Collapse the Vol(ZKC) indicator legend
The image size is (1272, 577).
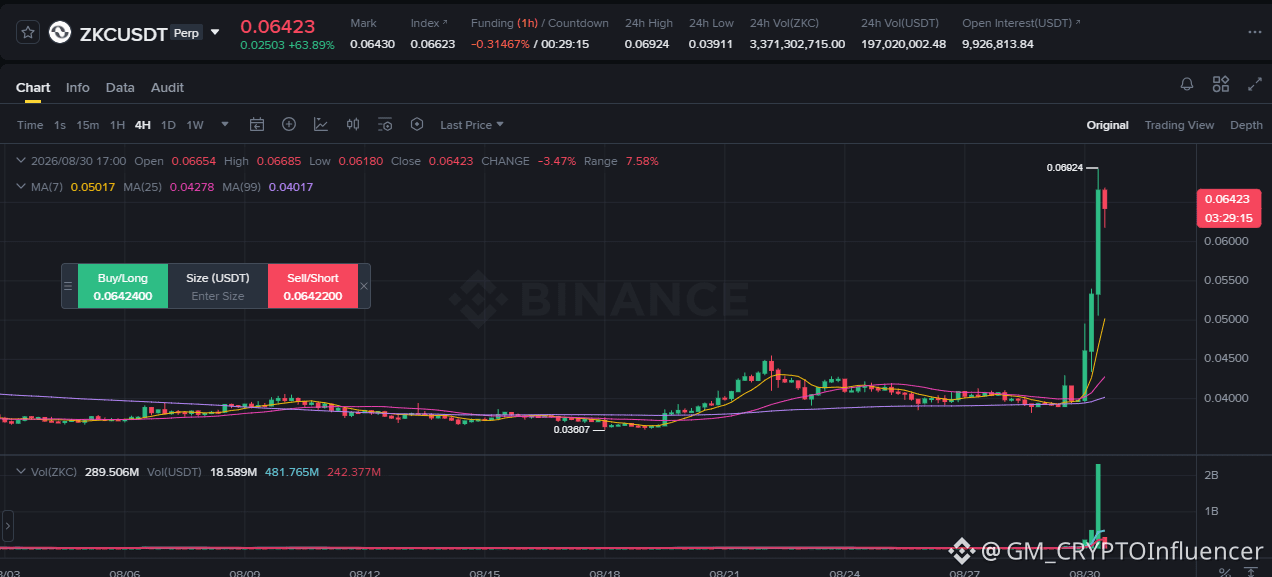pyautogui.click(x=22, y=471)
